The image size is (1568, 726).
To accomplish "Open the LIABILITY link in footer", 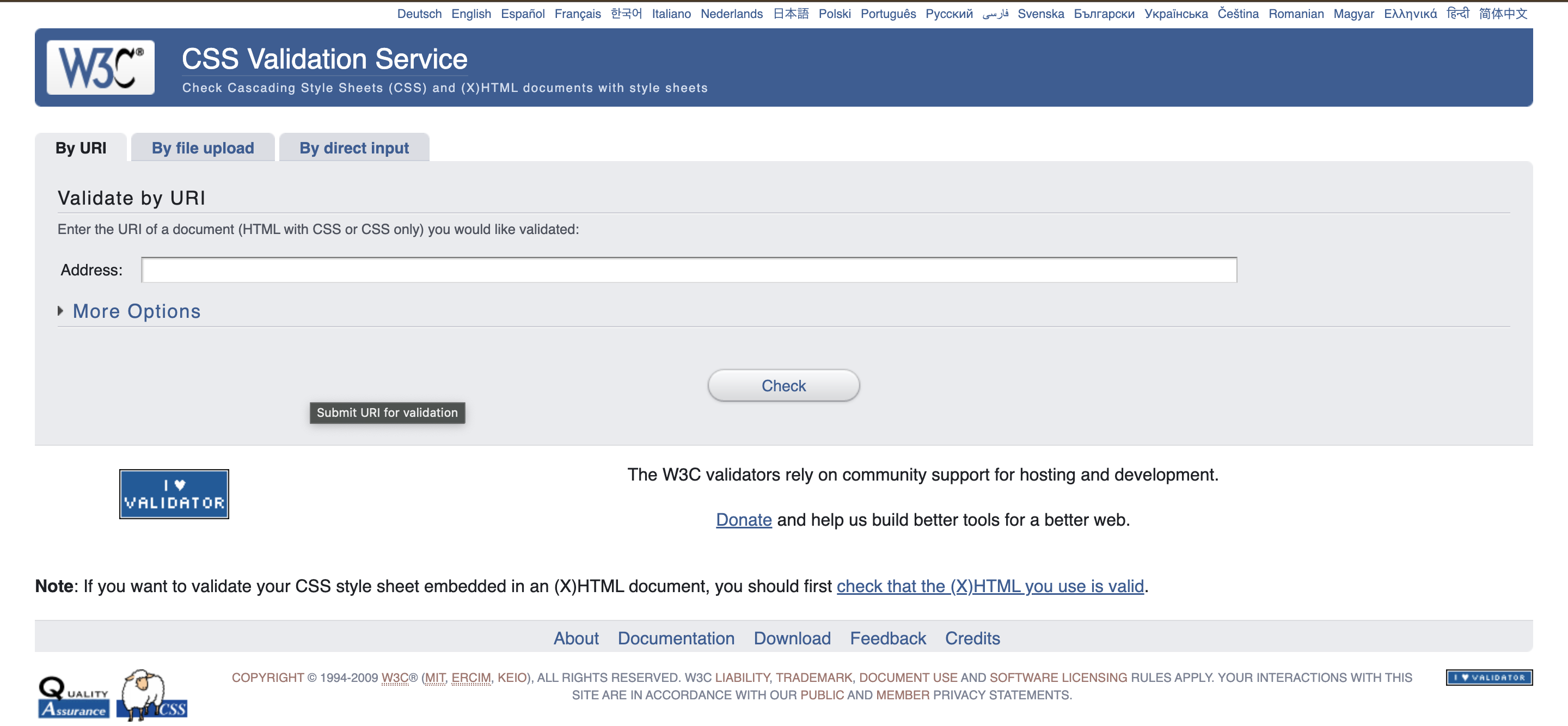I will point(742,678).
